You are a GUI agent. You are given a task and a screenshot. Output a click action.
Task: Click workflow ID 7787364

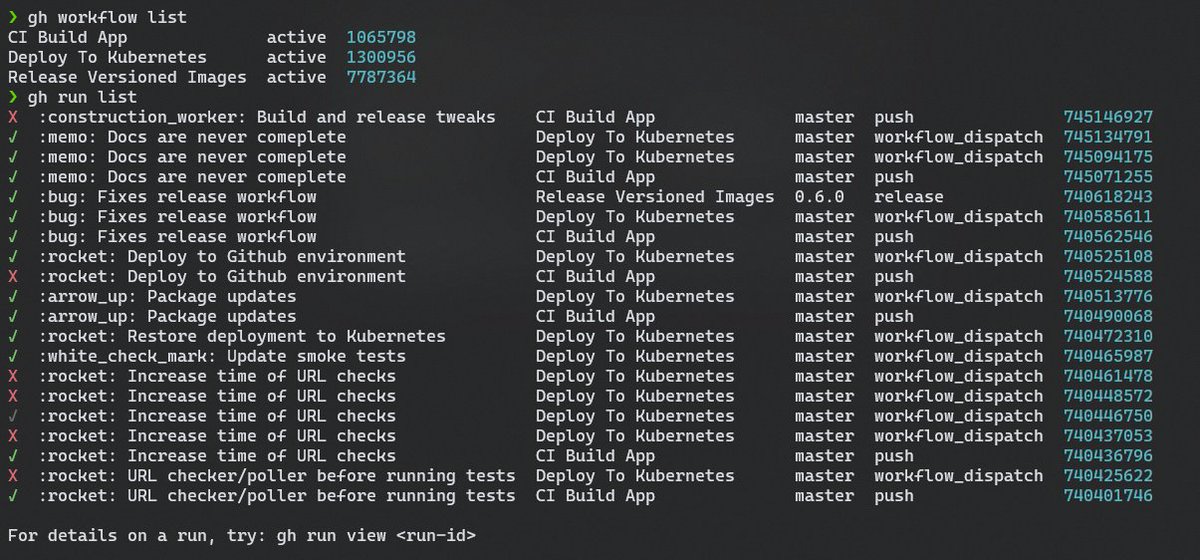click(x=381, y=77)
